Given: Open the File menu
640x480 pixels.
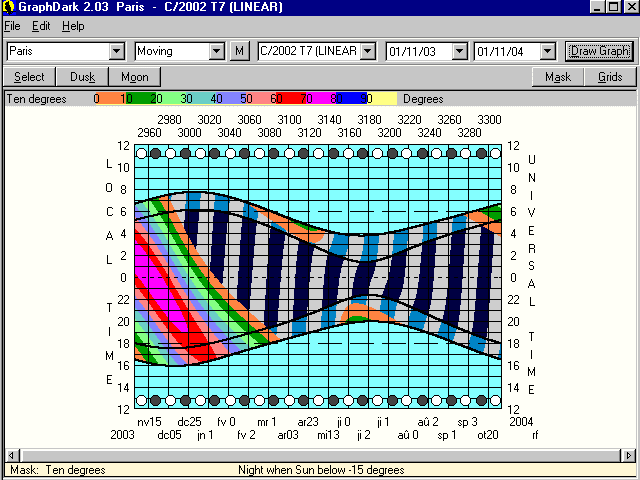Looking at the screenshot, I should (12, 26).
